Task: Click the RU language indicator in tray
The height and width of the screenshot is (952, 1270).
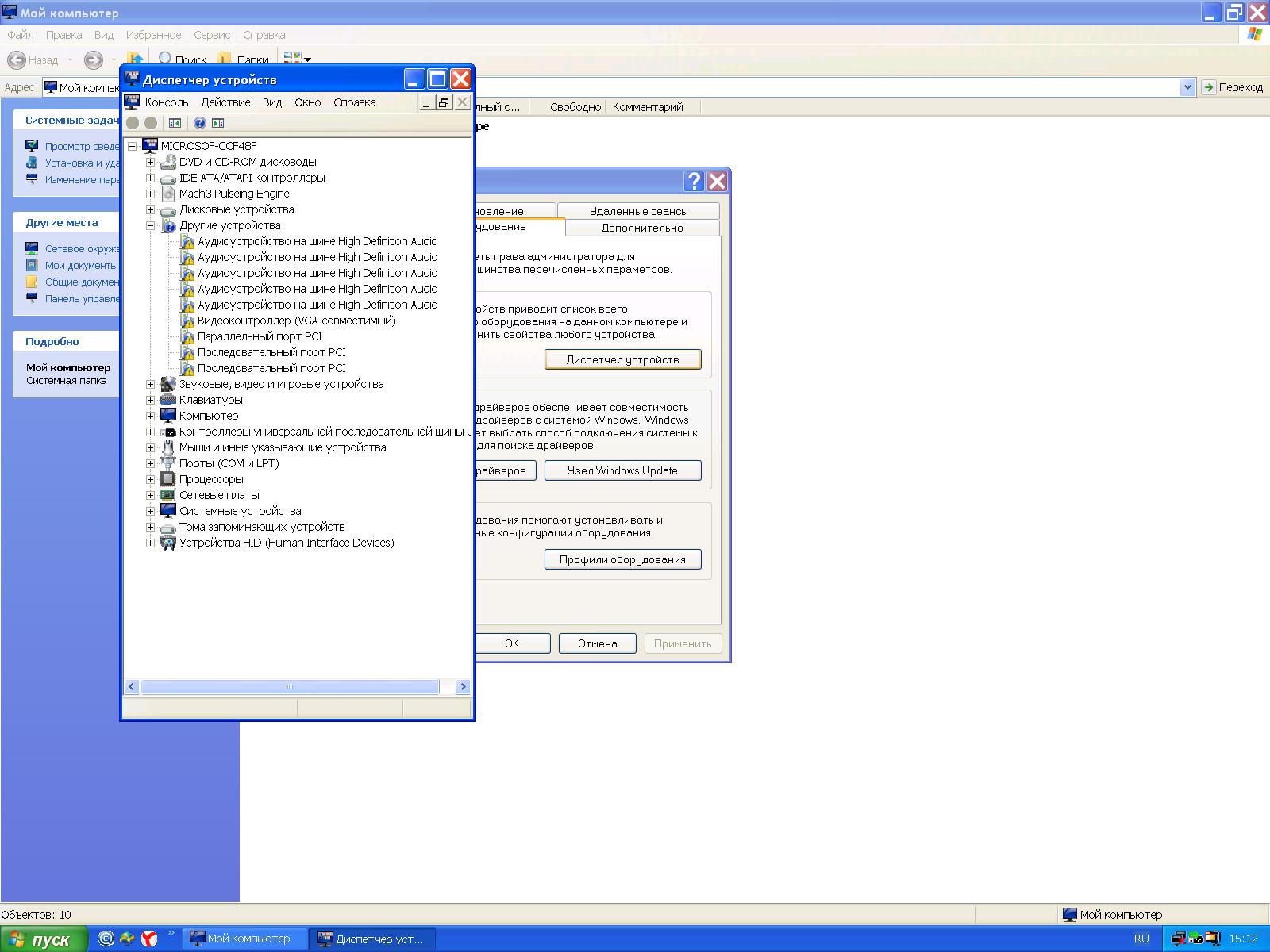Action: click(x=1141, y=939)
